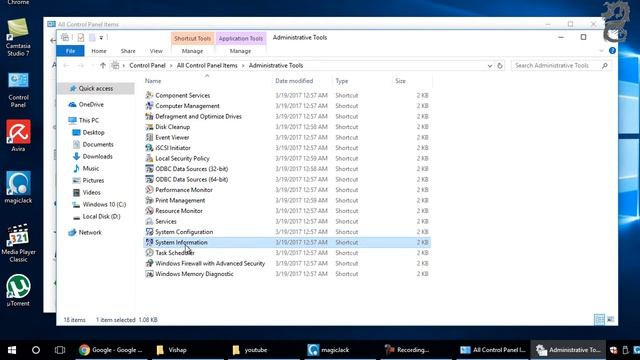The image size is (640, 360).
Task: Click the ODBC Data Sources (64-bit) icon
Action: (149, 179)
